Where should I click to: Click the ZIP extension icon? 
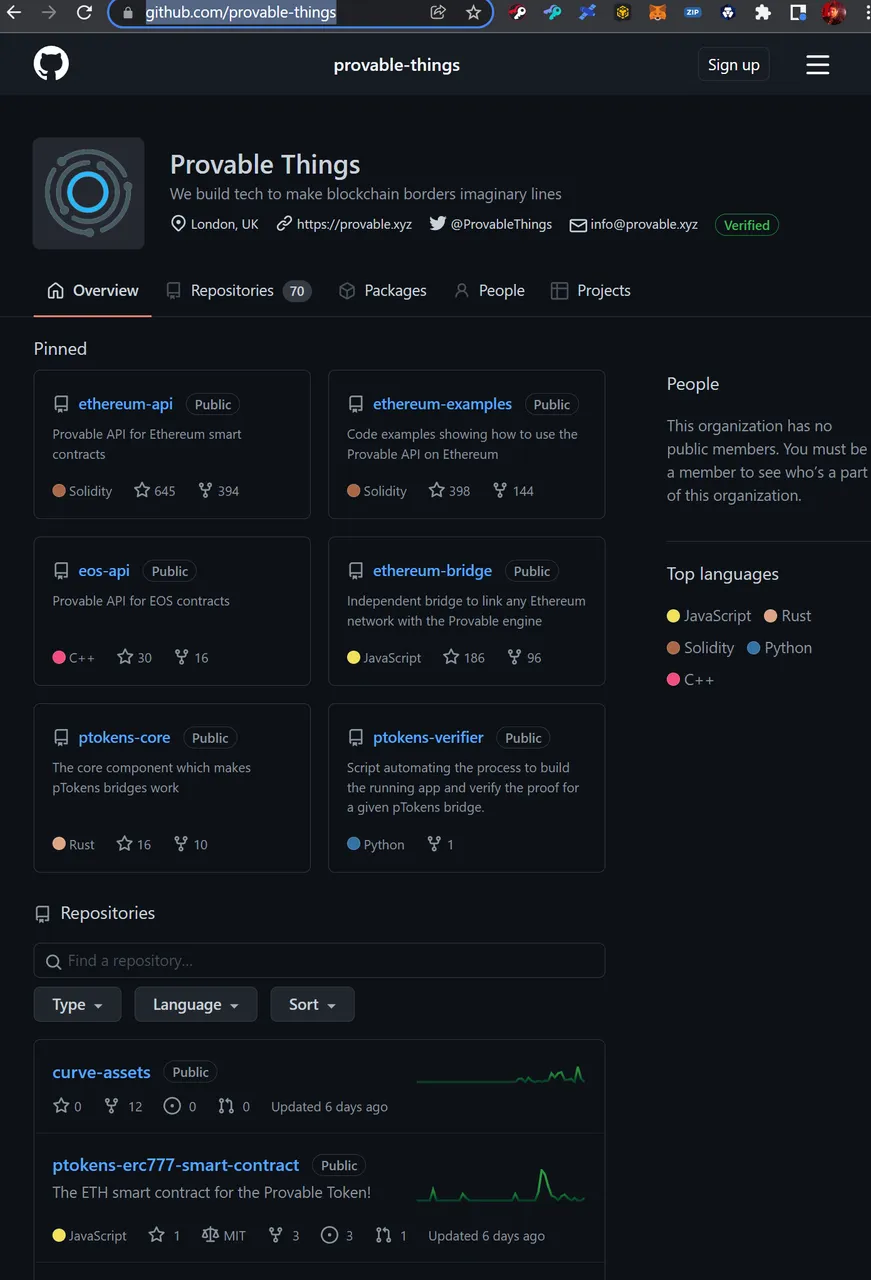pyautogui.click(x=692, y=13)
